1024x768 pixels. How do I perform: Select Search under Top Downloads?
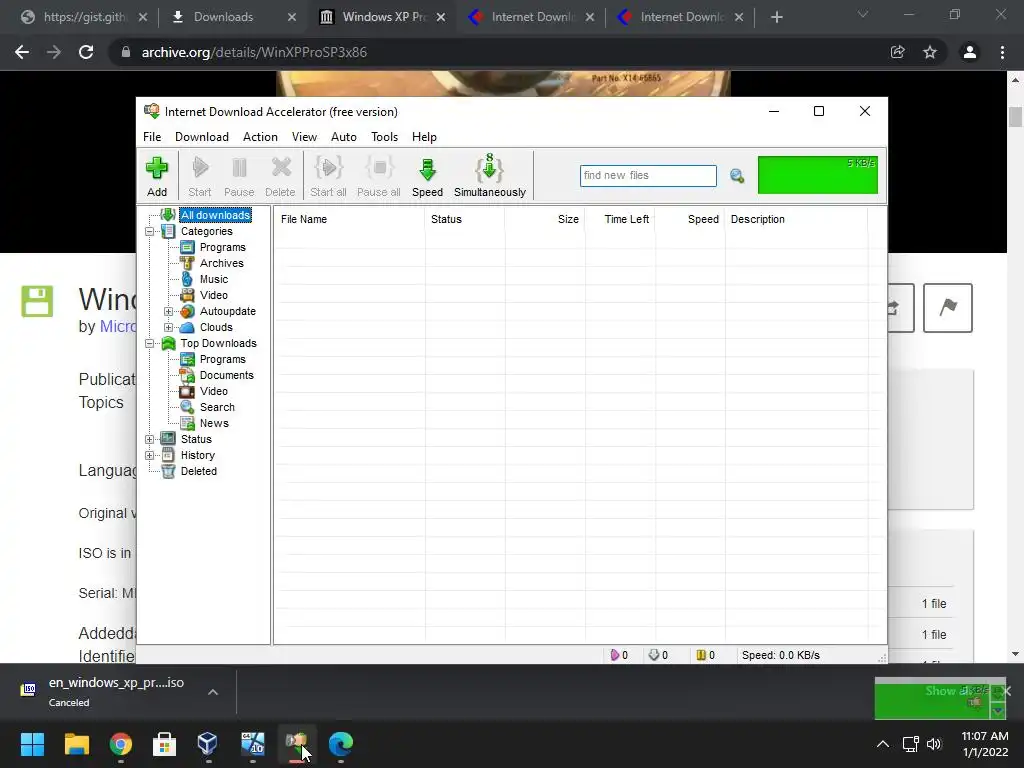click(x=217, y=408)
